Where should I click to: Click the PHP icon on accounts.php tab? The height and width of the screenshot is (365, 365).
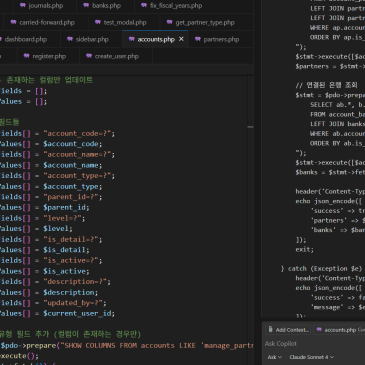pyautogui.click(x=132, y=39)
